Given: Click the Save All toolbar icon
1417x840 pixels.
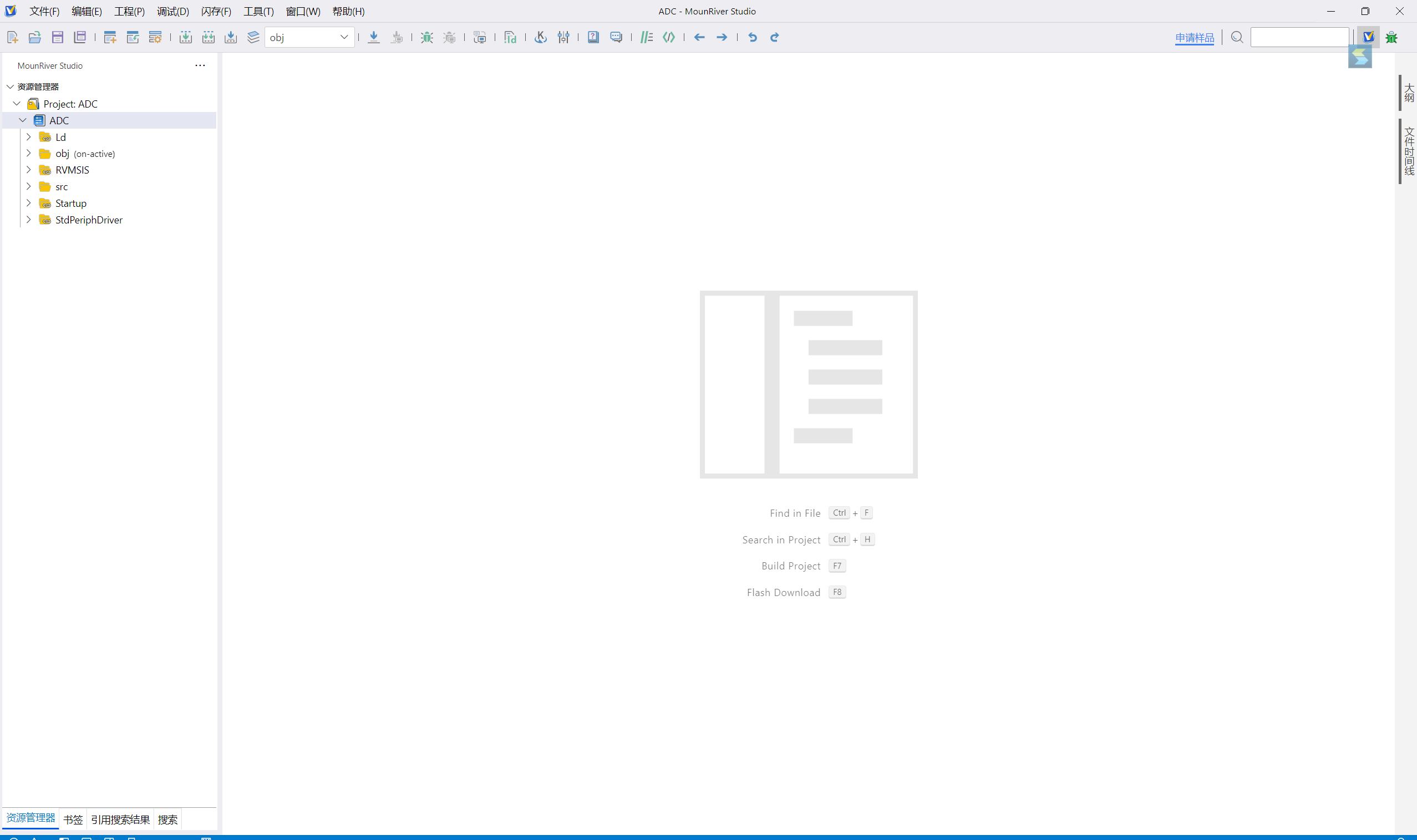Looking at the screenshot, I should (x=80, y=37).
